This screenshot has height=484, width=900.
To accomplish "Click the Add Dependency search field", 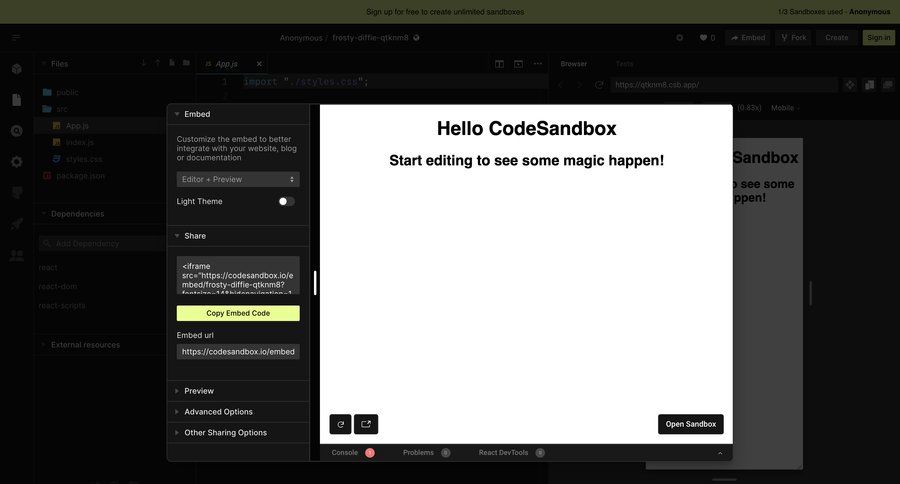I will coord(102,243).
